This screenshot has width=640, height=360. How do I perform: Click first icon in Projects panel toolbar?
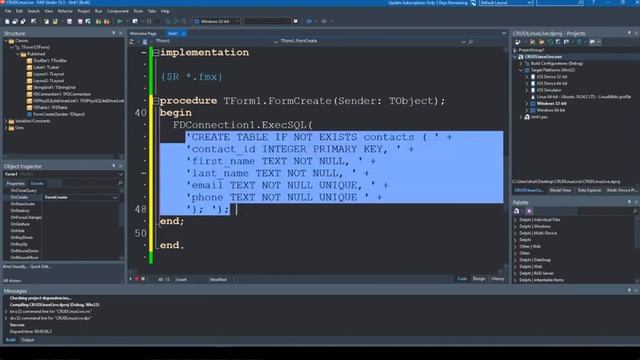tap(518, 42)
